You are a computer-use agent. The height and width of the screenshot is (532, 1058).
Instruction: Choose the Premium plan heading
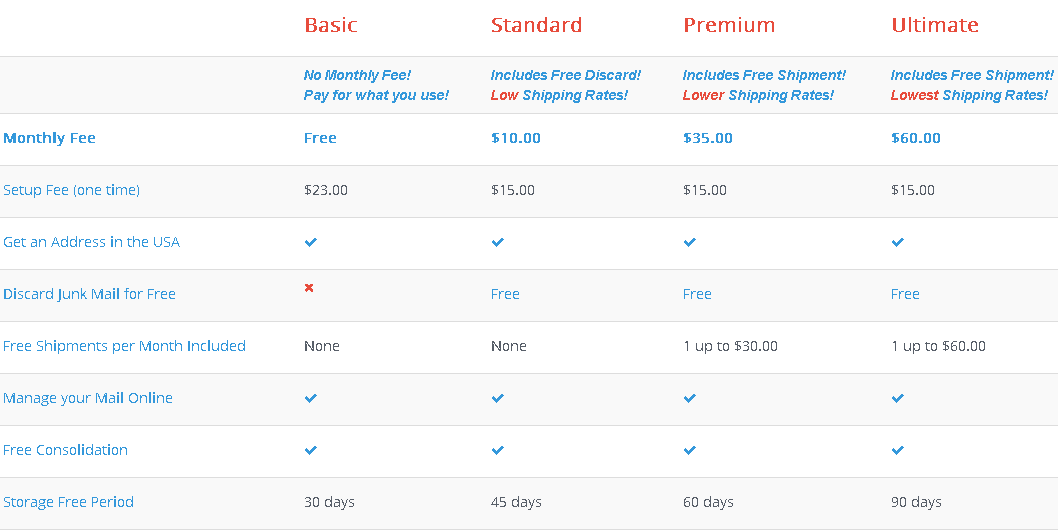tap(729, 25)
